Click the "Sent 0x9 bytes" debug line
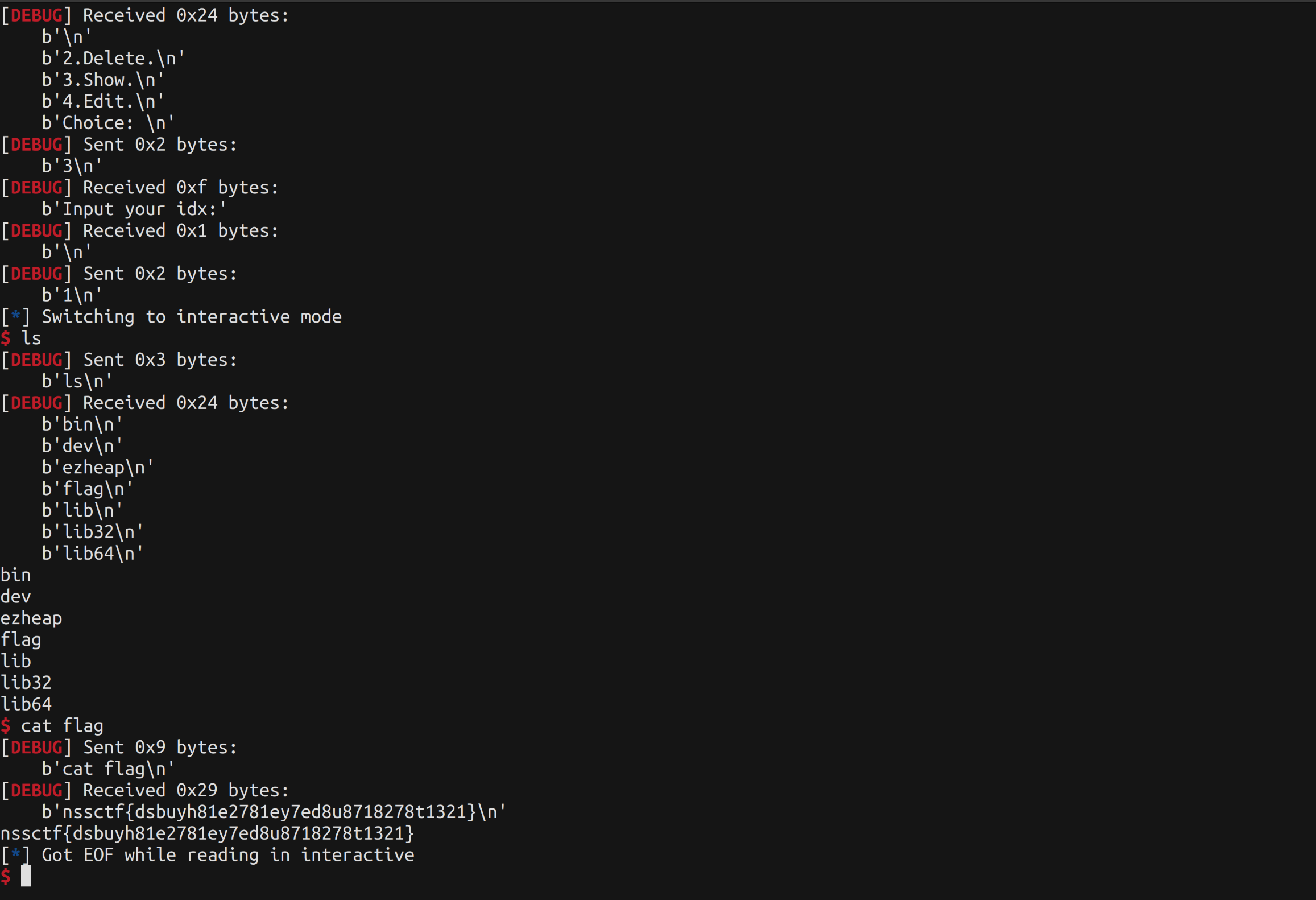The width and height of the screenshot is (1316, 900). (x=160, y=748)
